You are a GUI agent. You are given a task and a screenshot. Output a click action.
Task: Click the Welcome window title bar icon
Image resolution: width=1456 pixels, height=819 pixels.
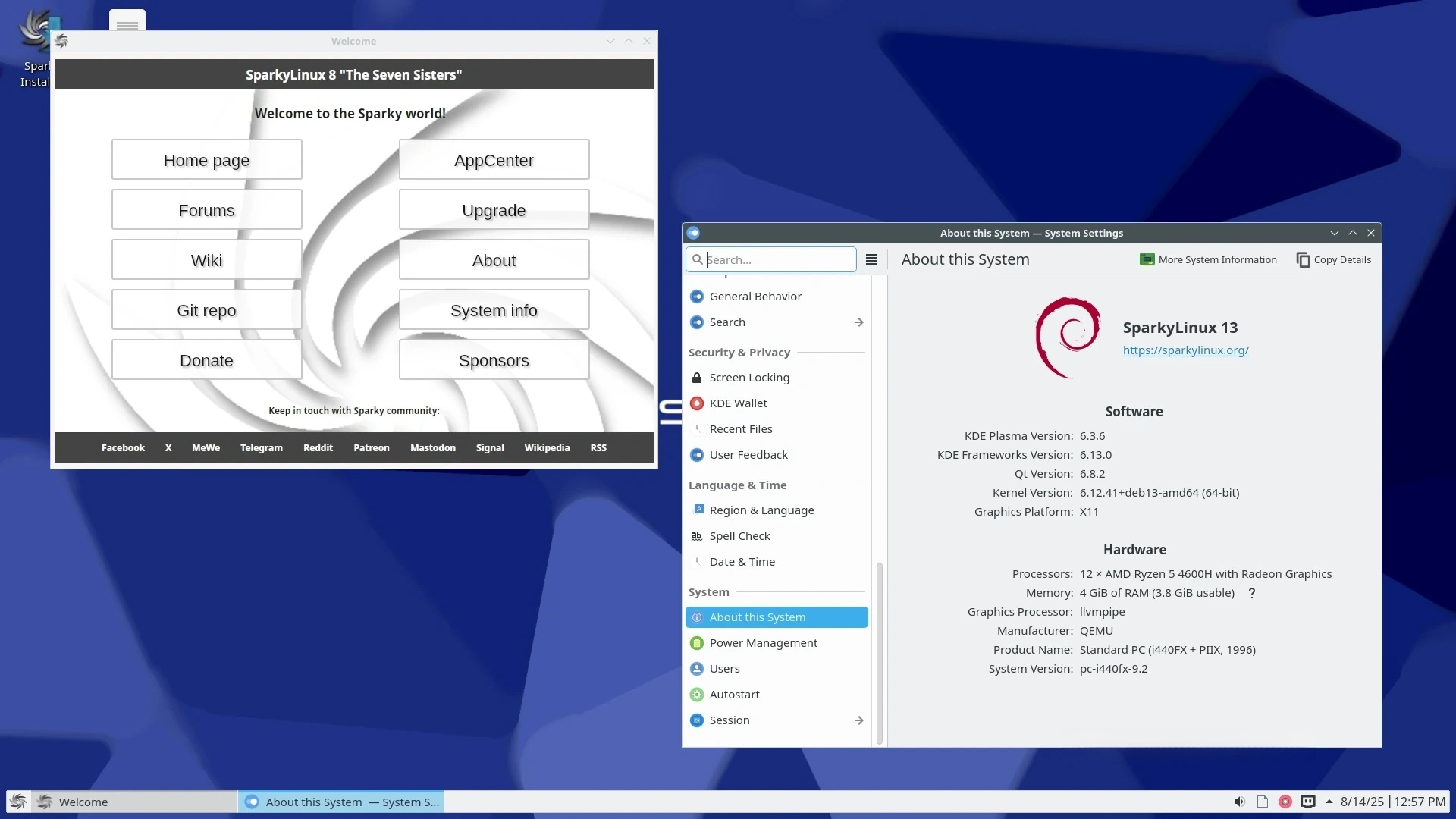(x=62, y=41)
